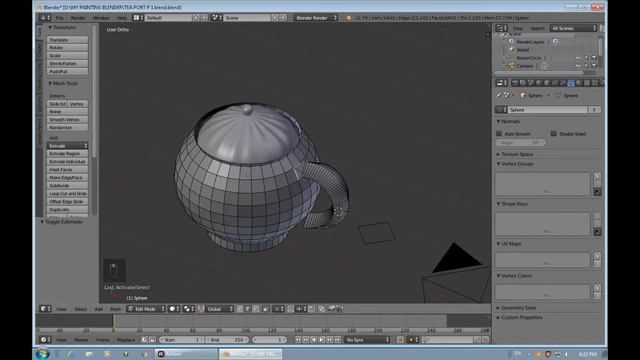The height and width of the screenshot is (360, 640).
Task: Click the Scale button
Action: tap(67, 56)
